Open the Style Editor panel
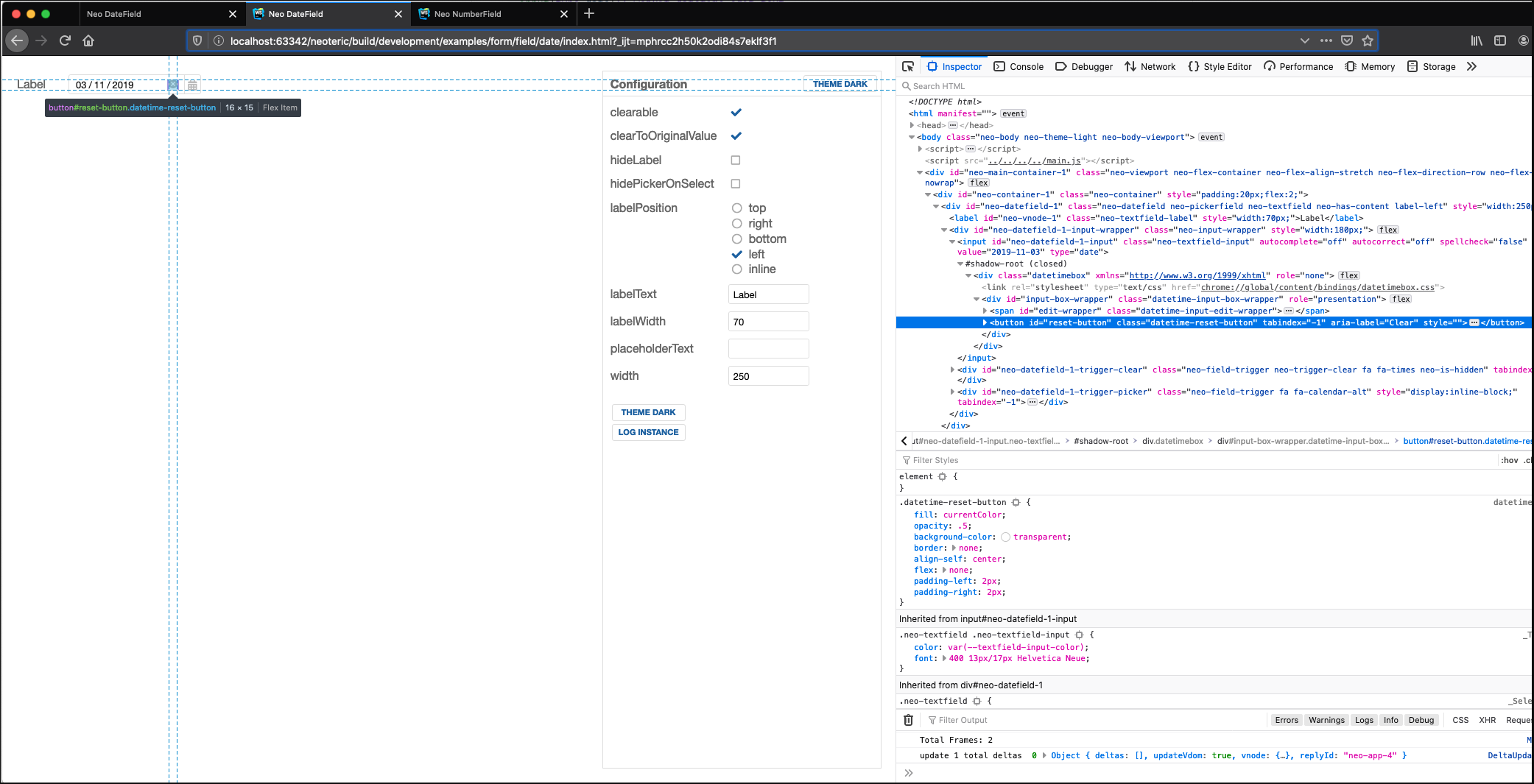The width and height of the screenshot is (1534, 784). coord(1220,66)
